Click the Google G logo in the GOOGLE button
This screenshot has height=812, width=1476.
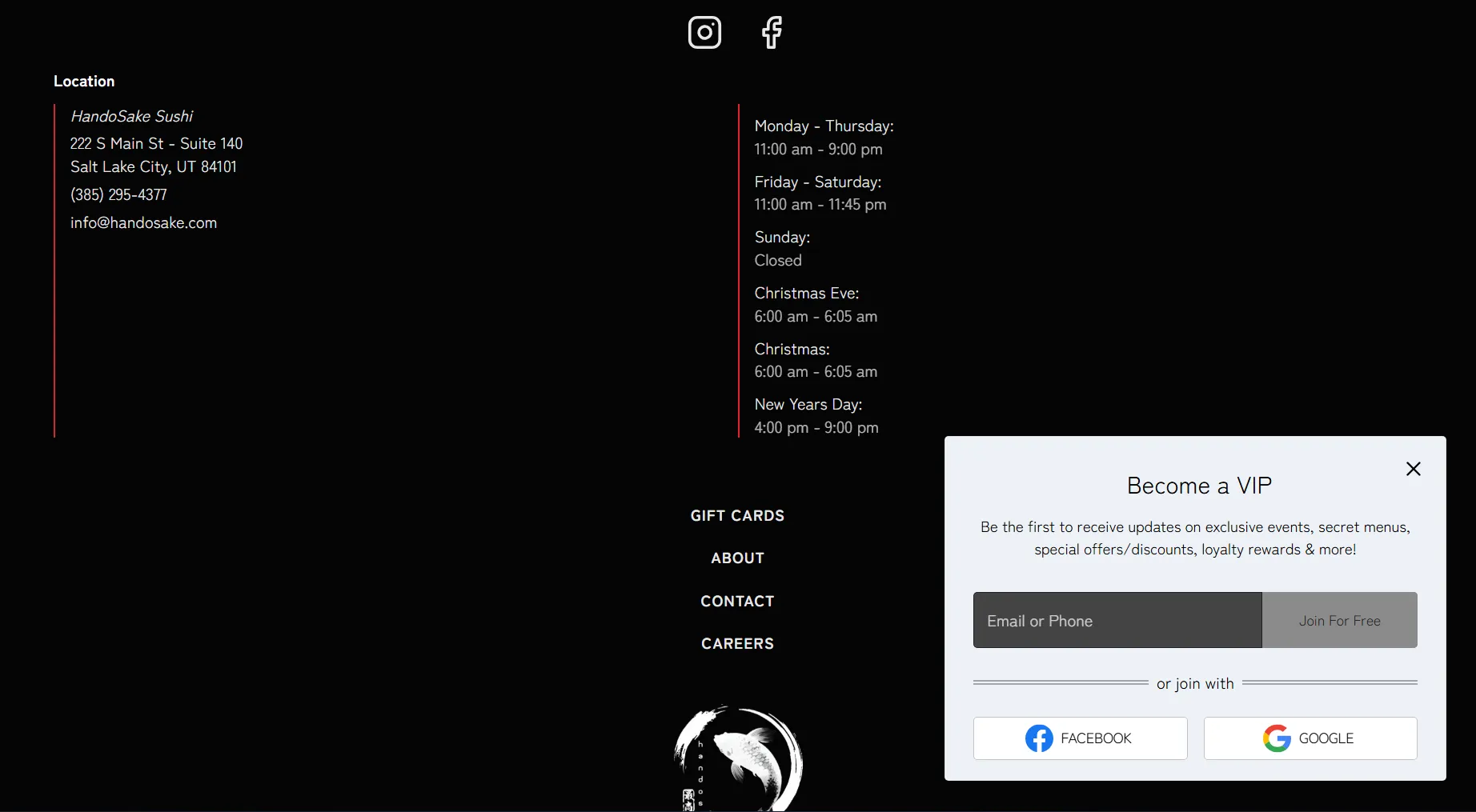[1275, 738]
